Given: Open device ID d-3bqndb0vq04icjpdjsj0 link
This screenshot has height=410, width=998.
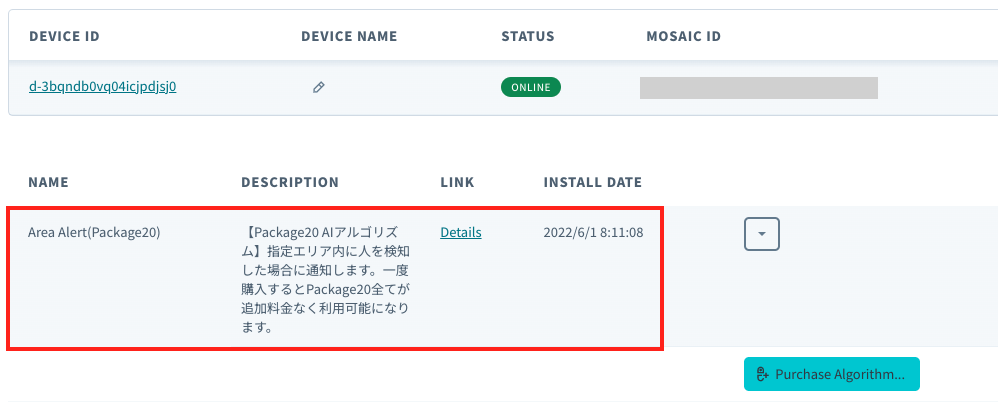Looking at the screenshot, I should point(102,87).
